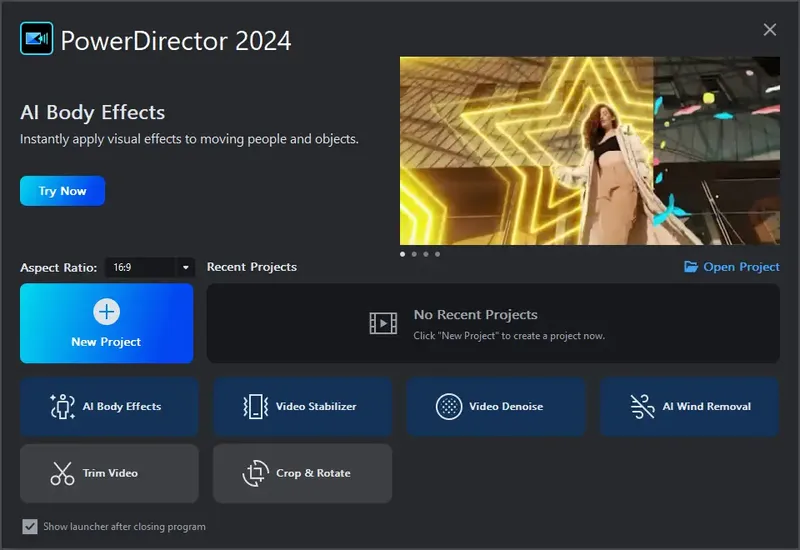Click the AI Body Effects promo image

click(x=590, y=151)
